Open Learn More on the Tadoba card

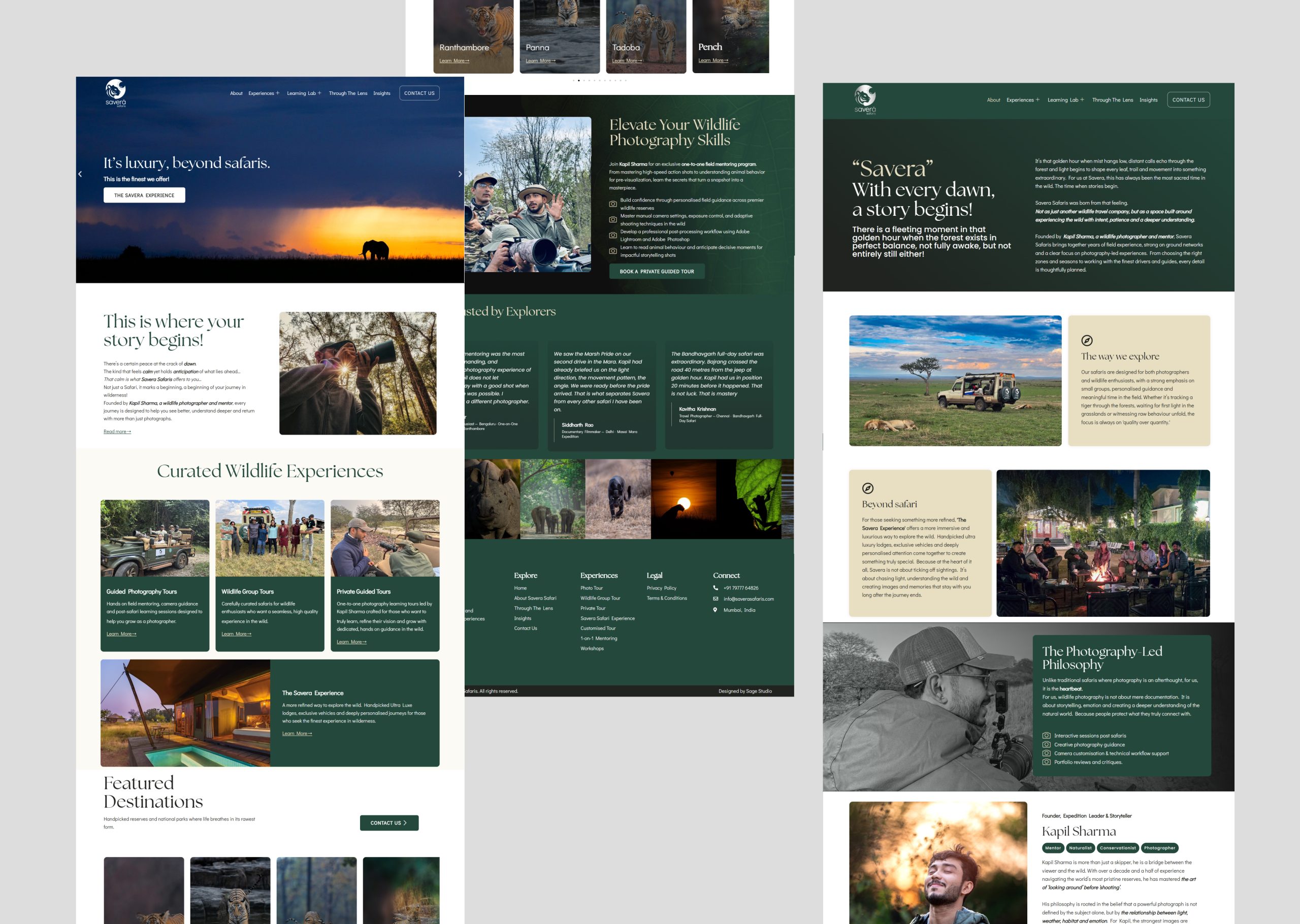(627, 61)
